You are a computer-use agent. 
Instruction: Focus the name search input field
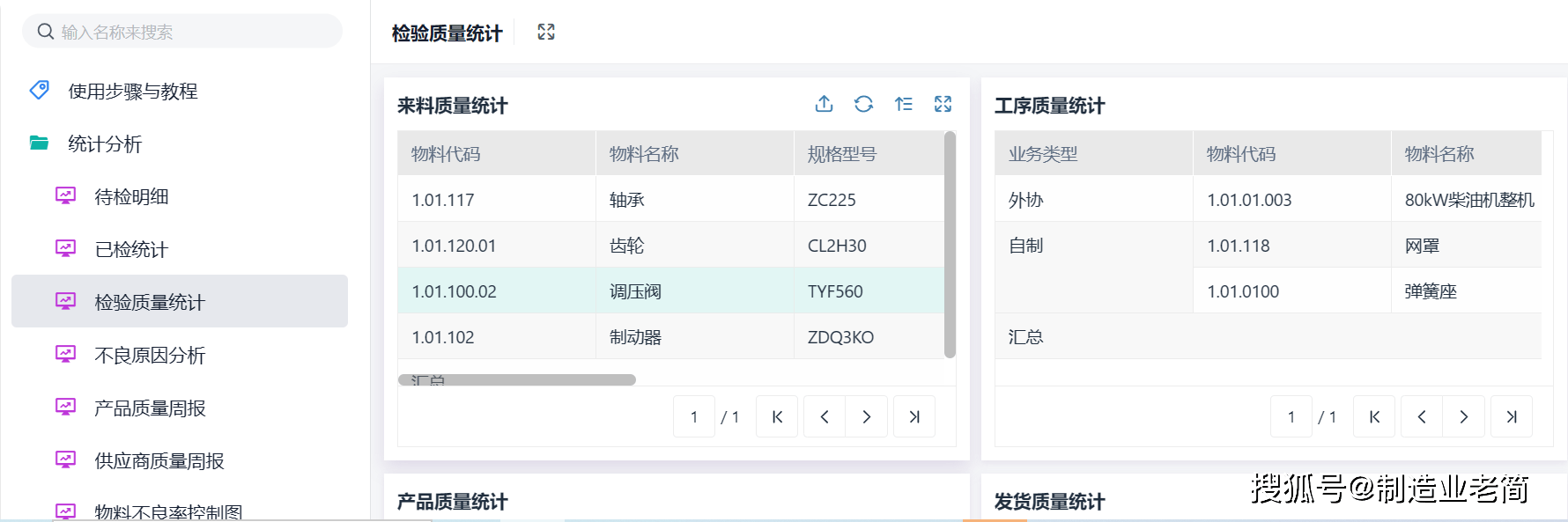coord(182,32)
